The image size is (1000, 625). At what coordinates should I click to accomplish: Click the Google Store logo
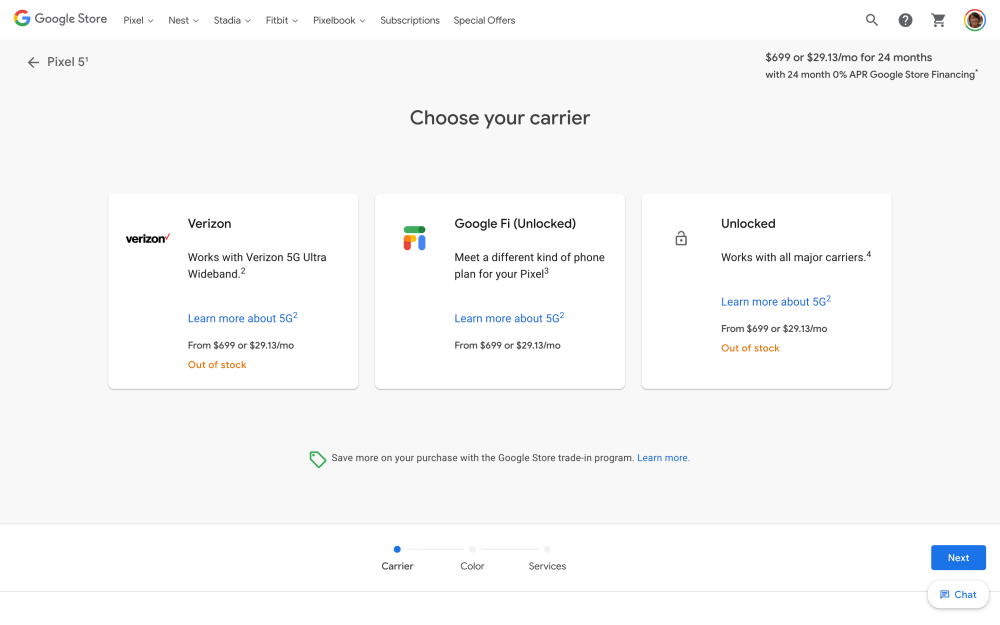(x=60, y=19)
